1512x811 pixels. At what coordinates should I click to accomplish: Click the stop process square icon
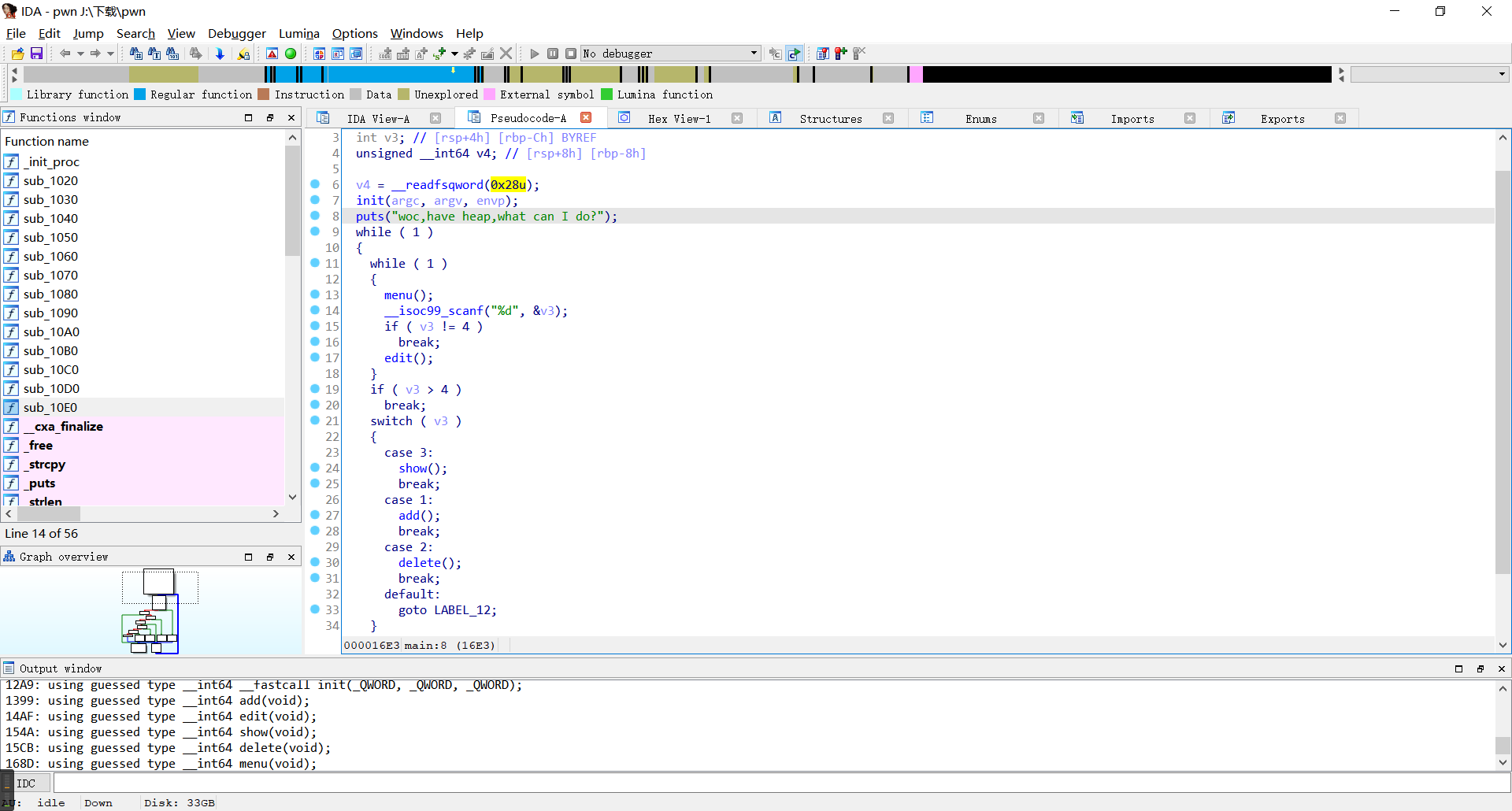(571, 54)
